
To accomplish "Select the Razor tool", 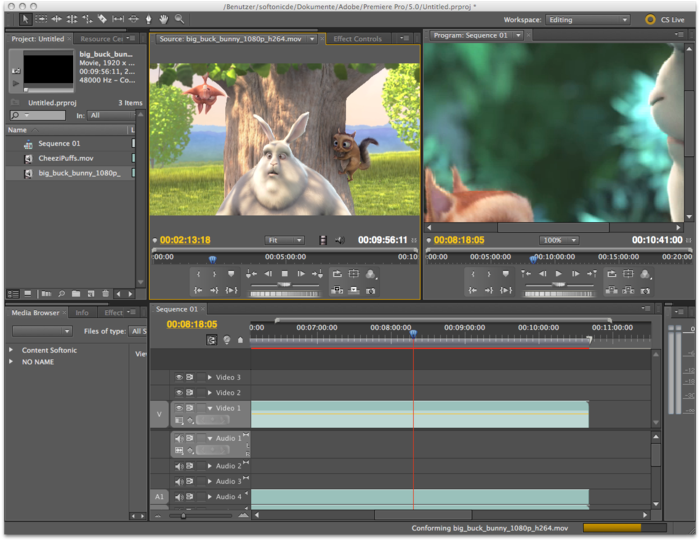I will point(102,19).
